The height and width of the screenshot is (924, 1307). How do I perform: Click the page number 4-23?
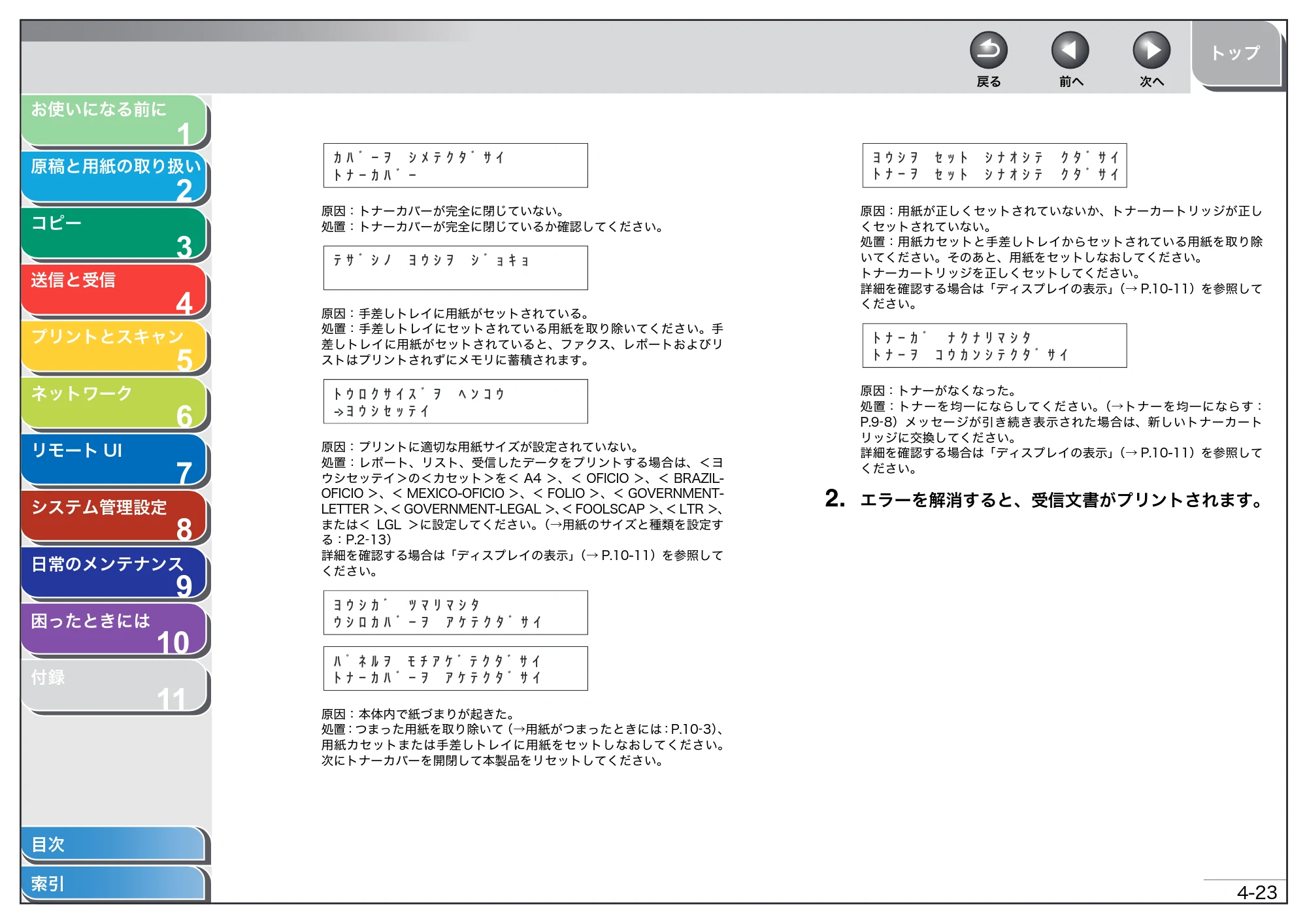[1257, 893]
